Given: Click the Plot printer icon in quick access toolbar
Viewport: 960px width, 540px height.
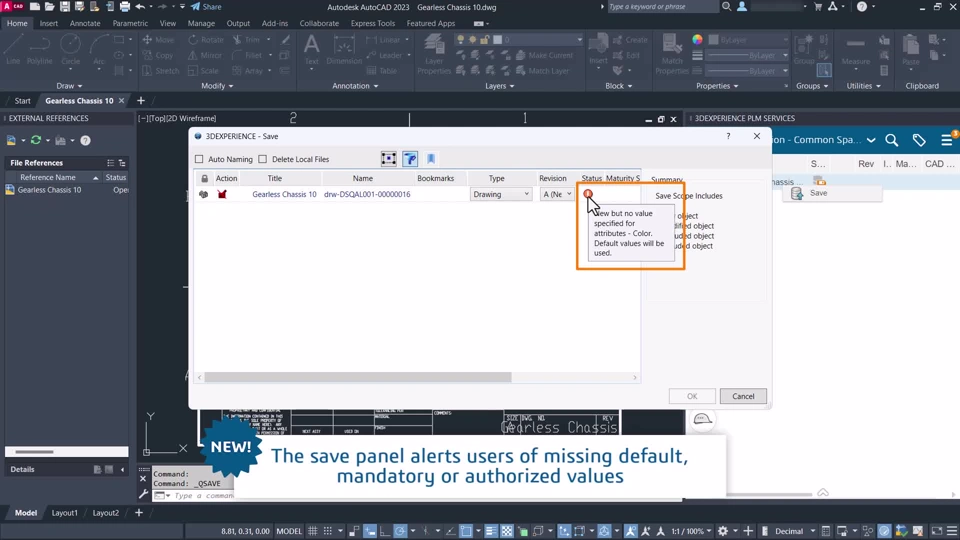Looking at the screenshot, I should 124,7.
